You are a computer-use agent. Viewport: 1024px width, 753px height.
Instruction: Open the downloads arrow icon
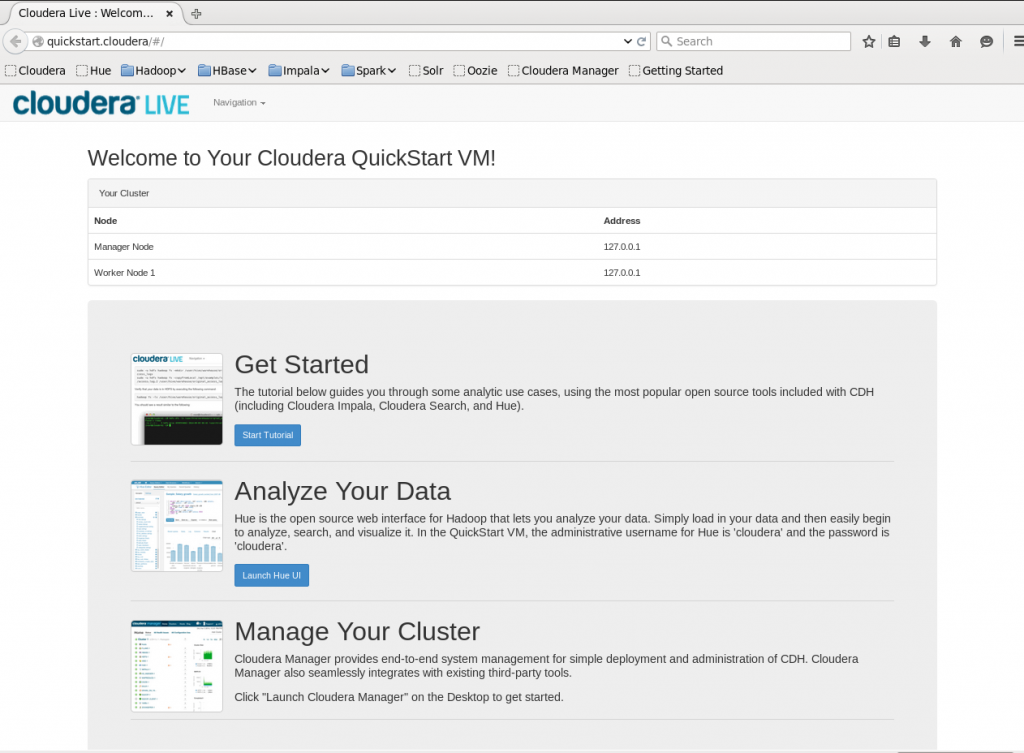click(x=925, y=41)
